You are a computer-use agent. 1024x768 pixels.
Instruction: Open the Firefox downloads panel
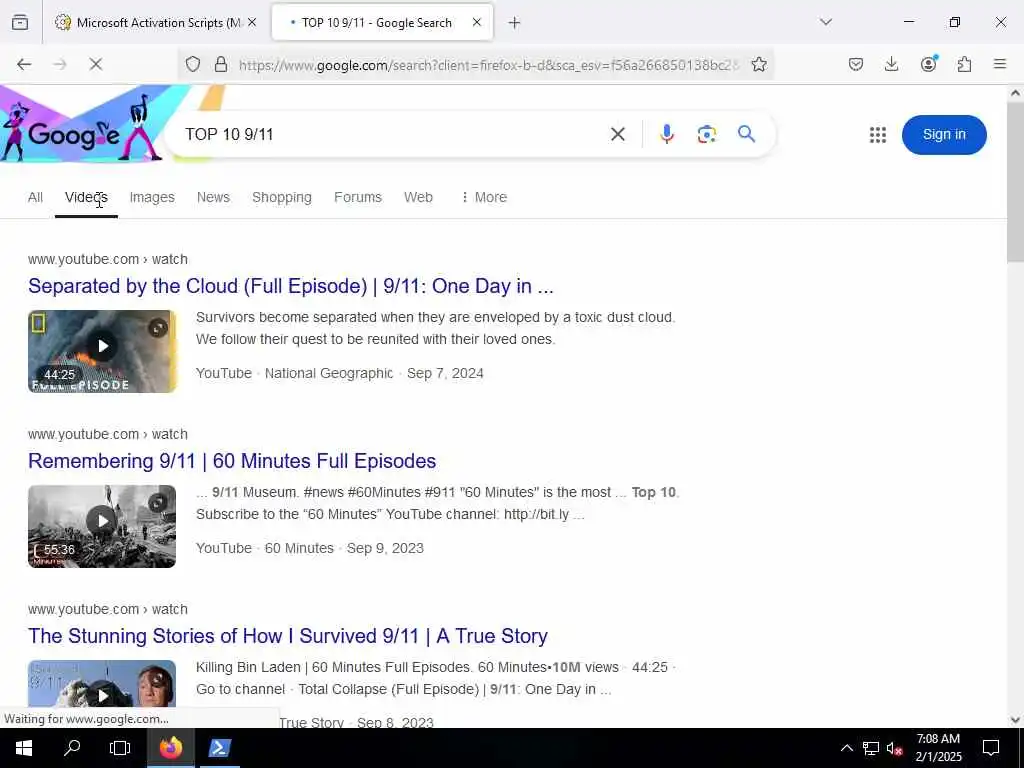[x=891, y=64]
